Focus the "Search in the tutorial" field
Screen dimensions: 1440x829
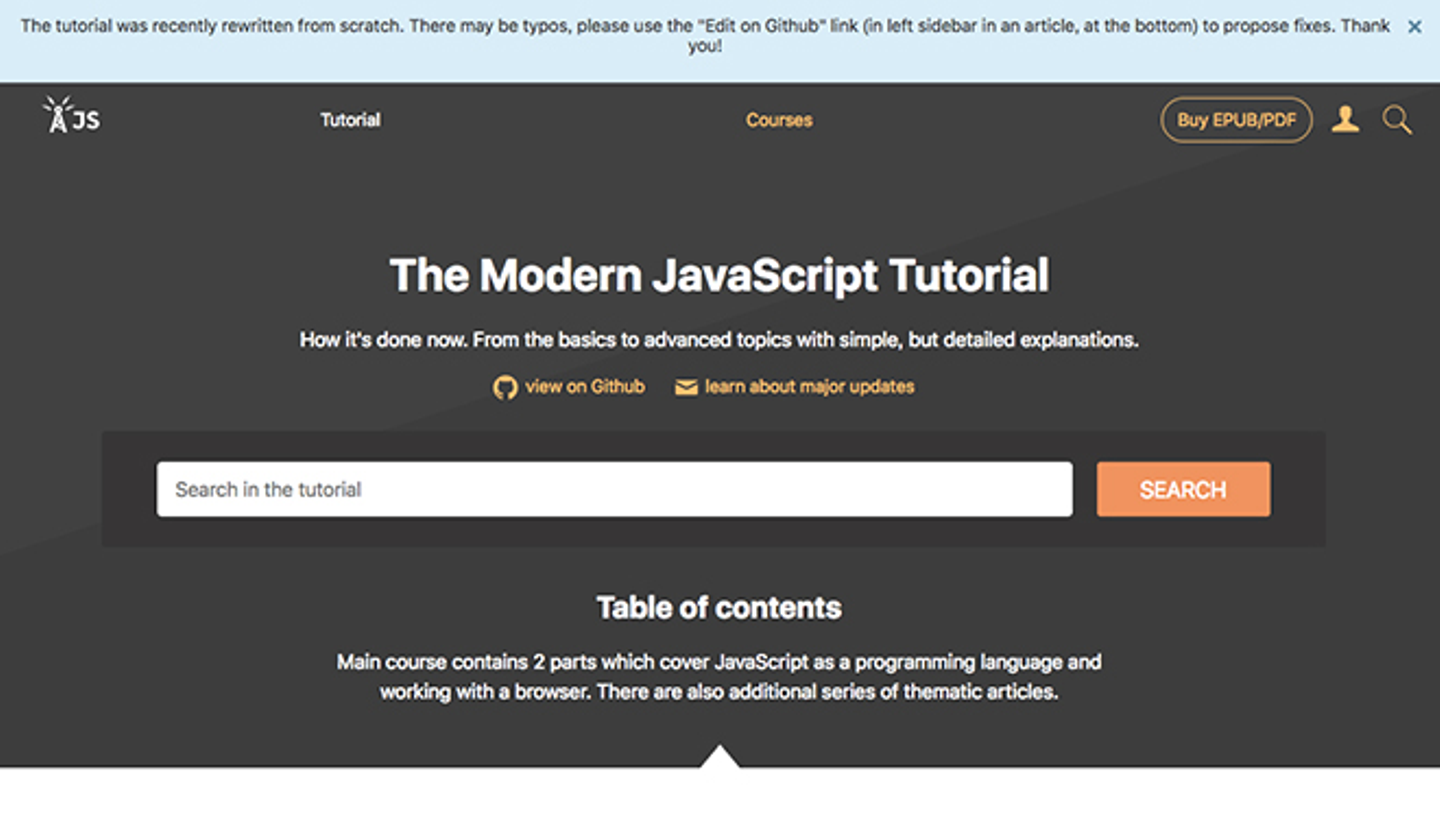[614, 489]
